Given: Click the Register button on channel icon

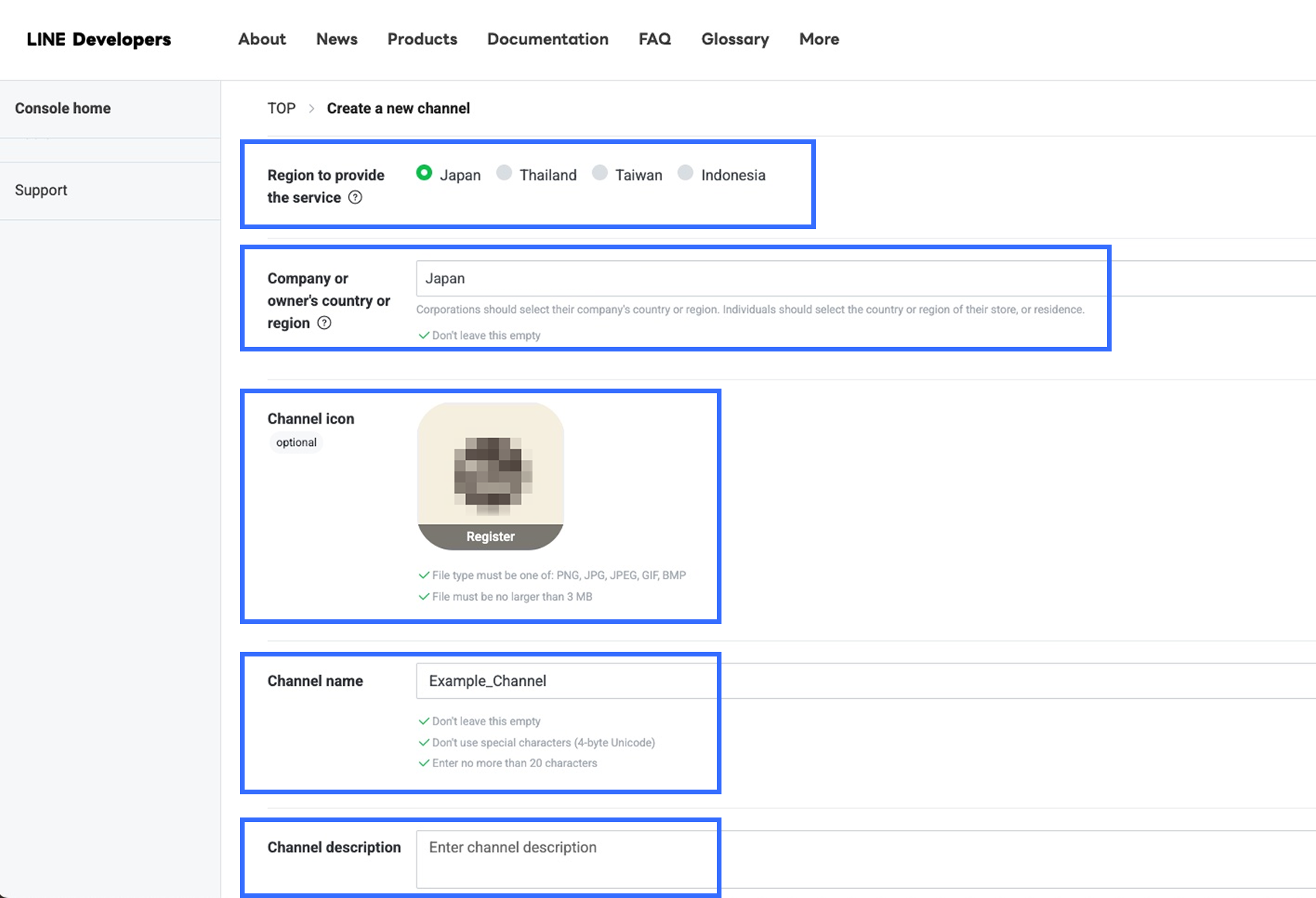Looking at the screenshot, I should tap(491, 536).
